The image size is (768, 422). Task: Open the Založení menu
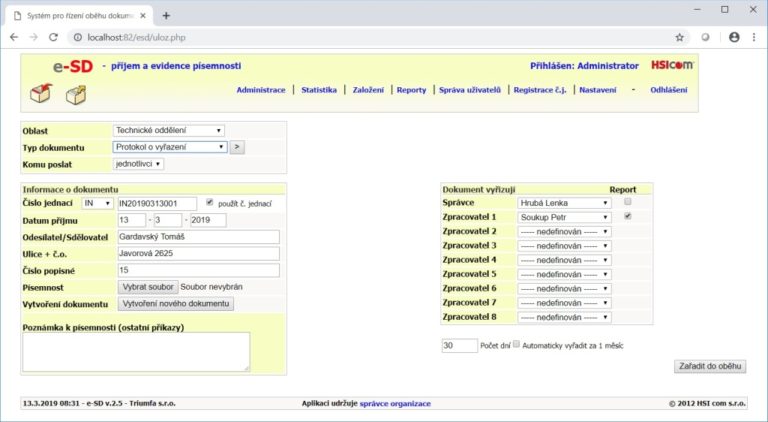click(x=368, y=90)
